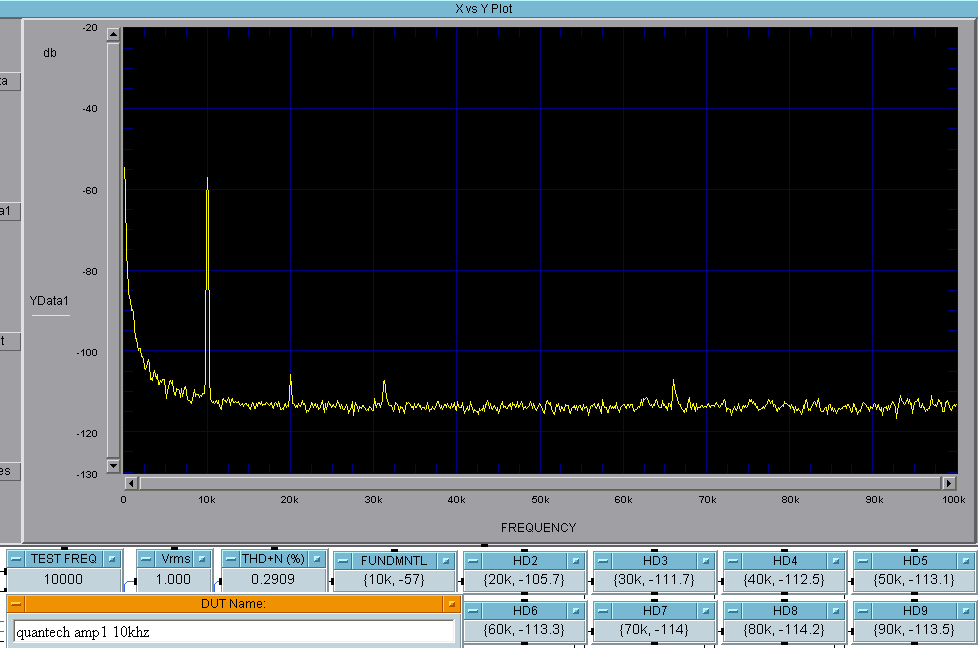The height and width of the screenshot is (648, 978).
Task: Click Vrms panel minus icon
Action: [x=146, y=559]
